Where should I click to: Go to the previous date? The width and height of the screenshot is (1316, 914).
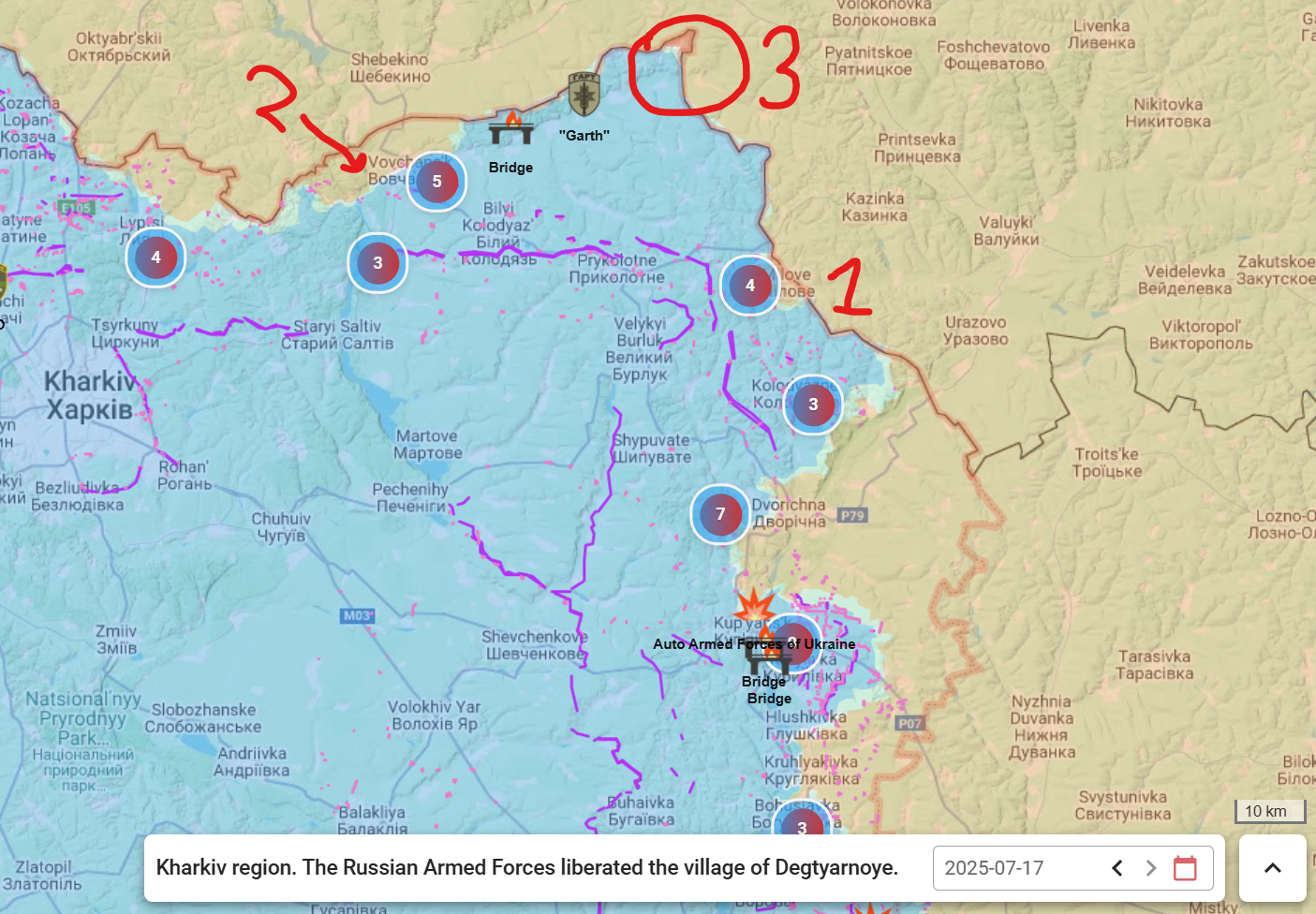pyautogui.click(x=1117, y=868)
